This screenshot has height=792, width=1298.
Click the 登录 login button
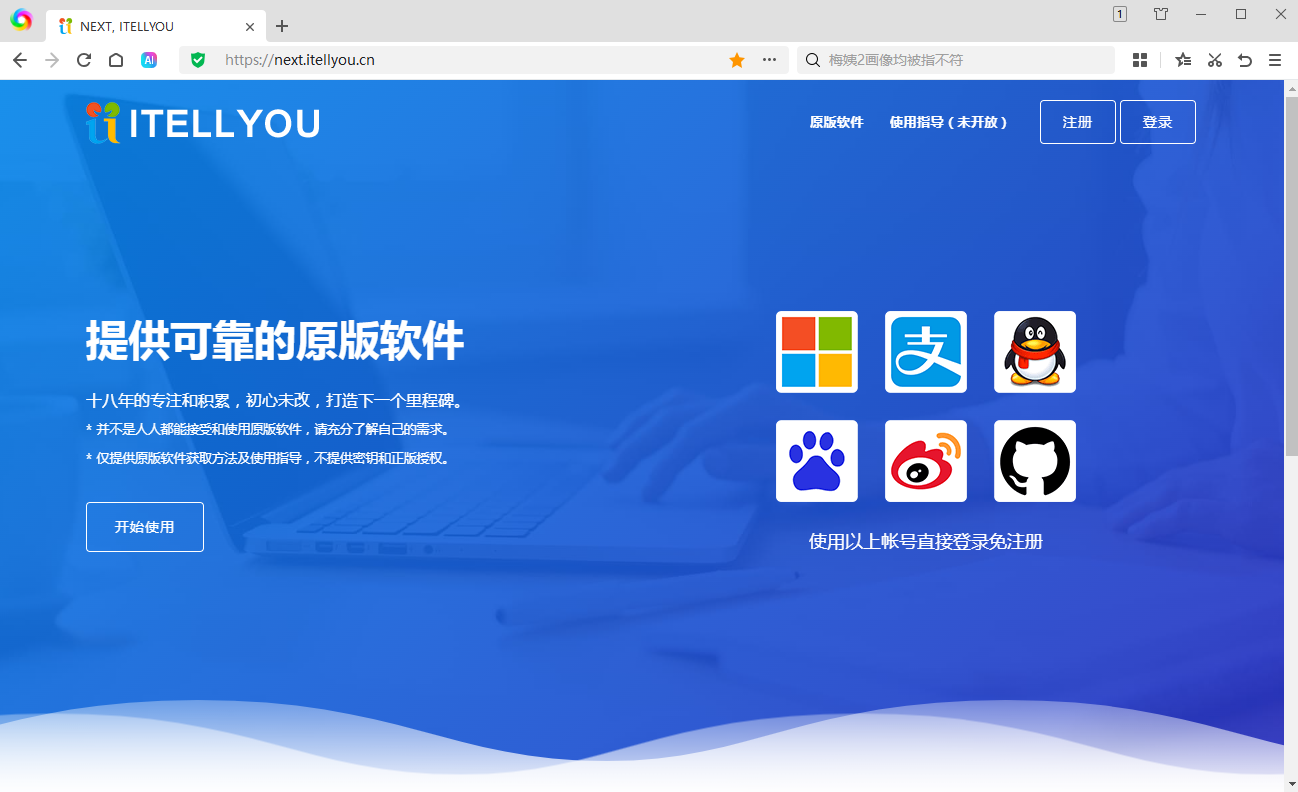1158,122
